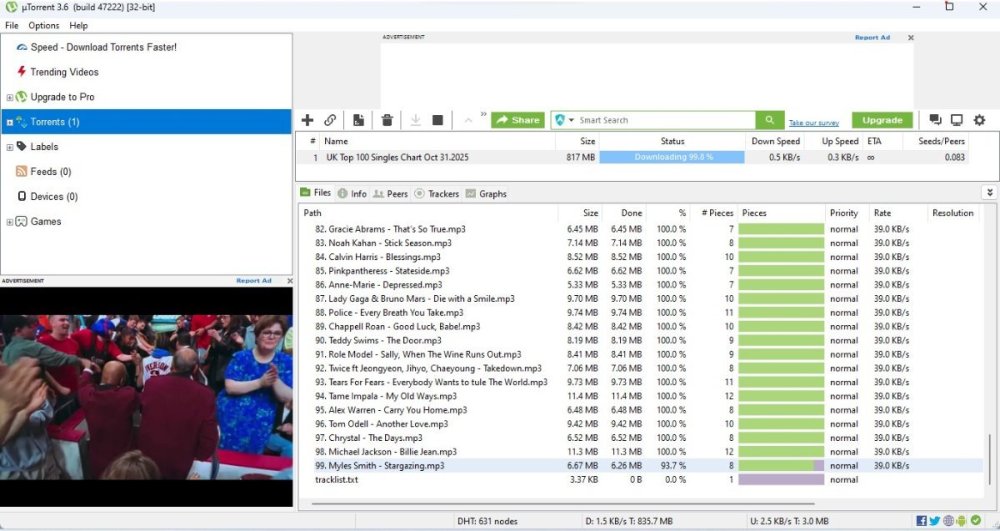Click the Facebook icon in status bar
The width and height of the screenshot is (1000, 531).
(x=921, y=520)
